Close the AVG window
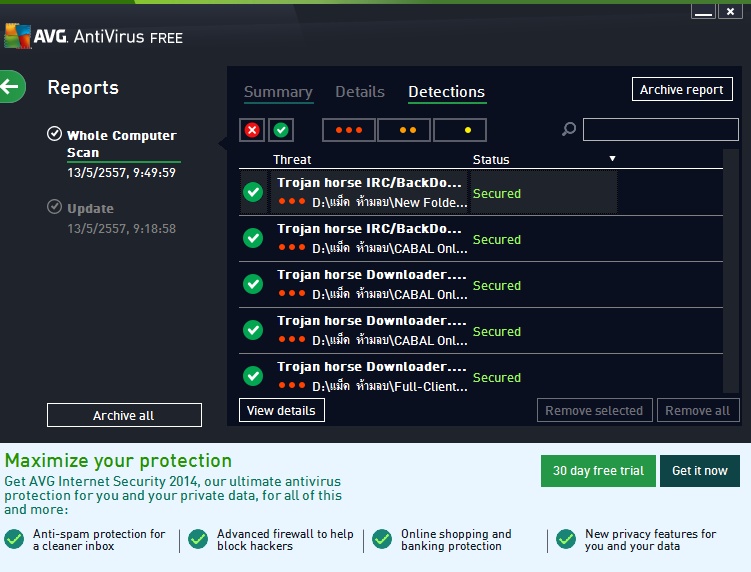 730,11
